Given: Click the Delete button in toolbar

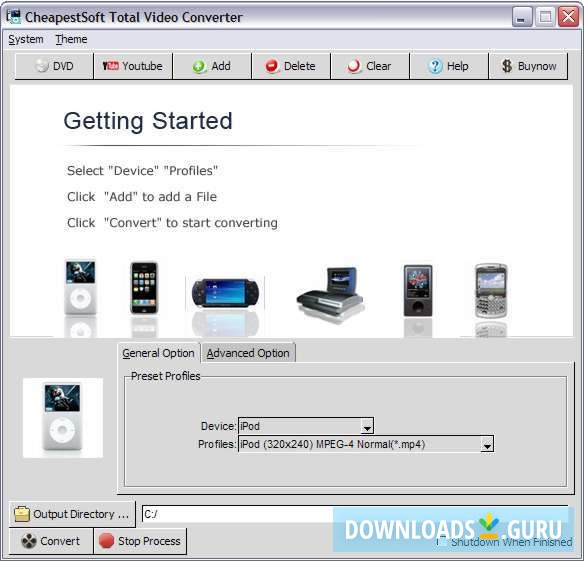Looking at the screenshot, I should click(291, 66).
